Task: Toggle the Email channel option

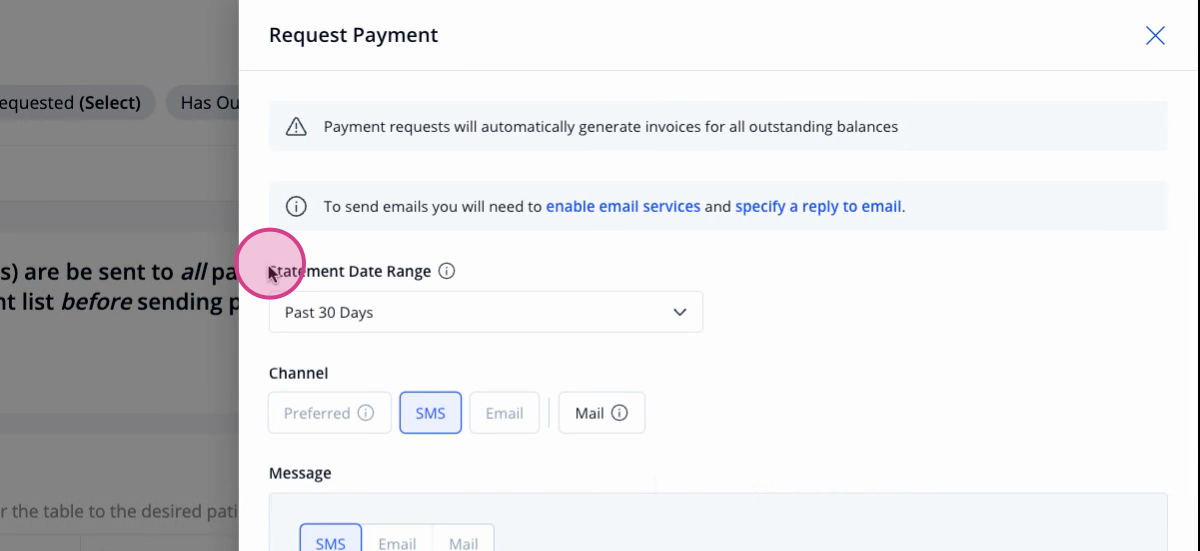Action: (x=505, y=413)
